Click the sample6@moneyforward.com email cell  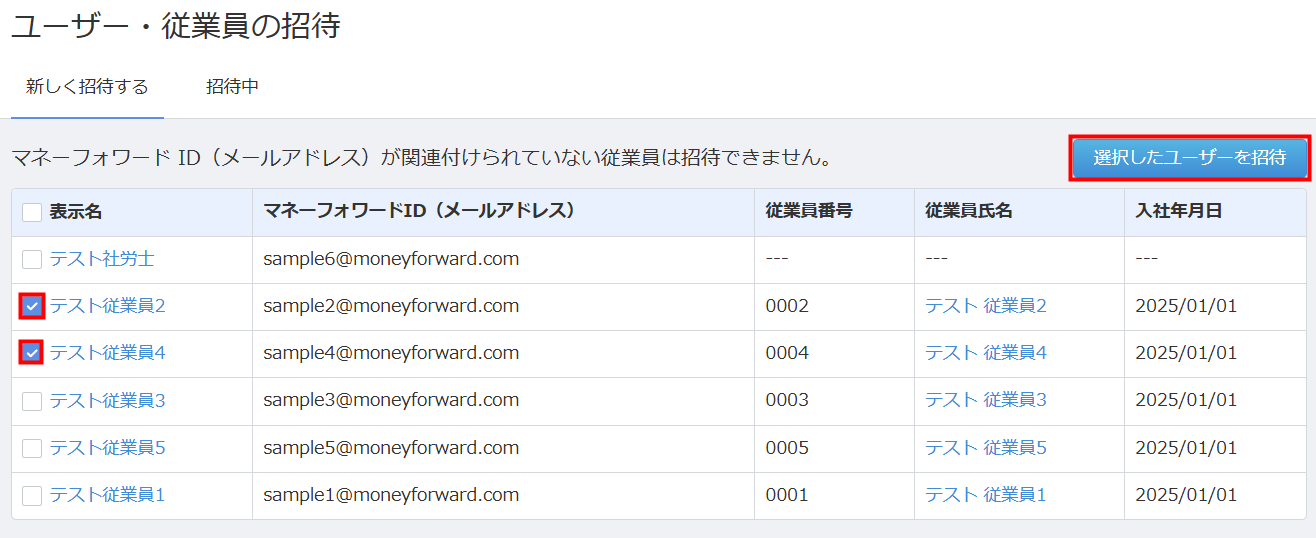(x=391, y=259)
